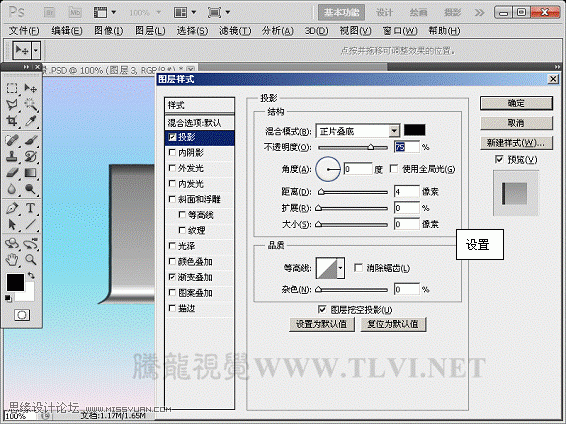Select the Gradient tool
Image resolution: width=566 pixels, height=424 pixels.
30,173
